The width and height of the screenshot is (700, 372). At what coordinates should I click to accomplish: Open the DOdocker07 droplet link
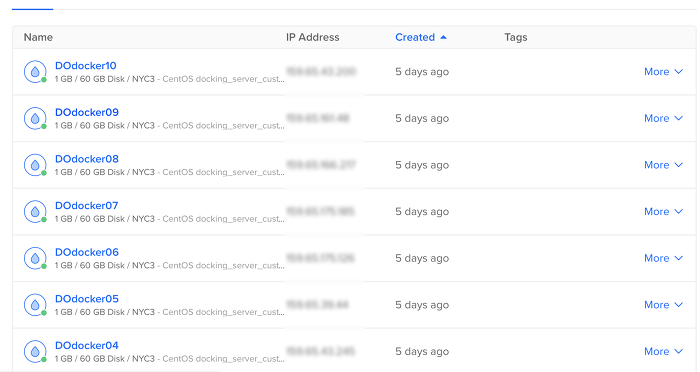pyautogui.click(x=87, y=205)
